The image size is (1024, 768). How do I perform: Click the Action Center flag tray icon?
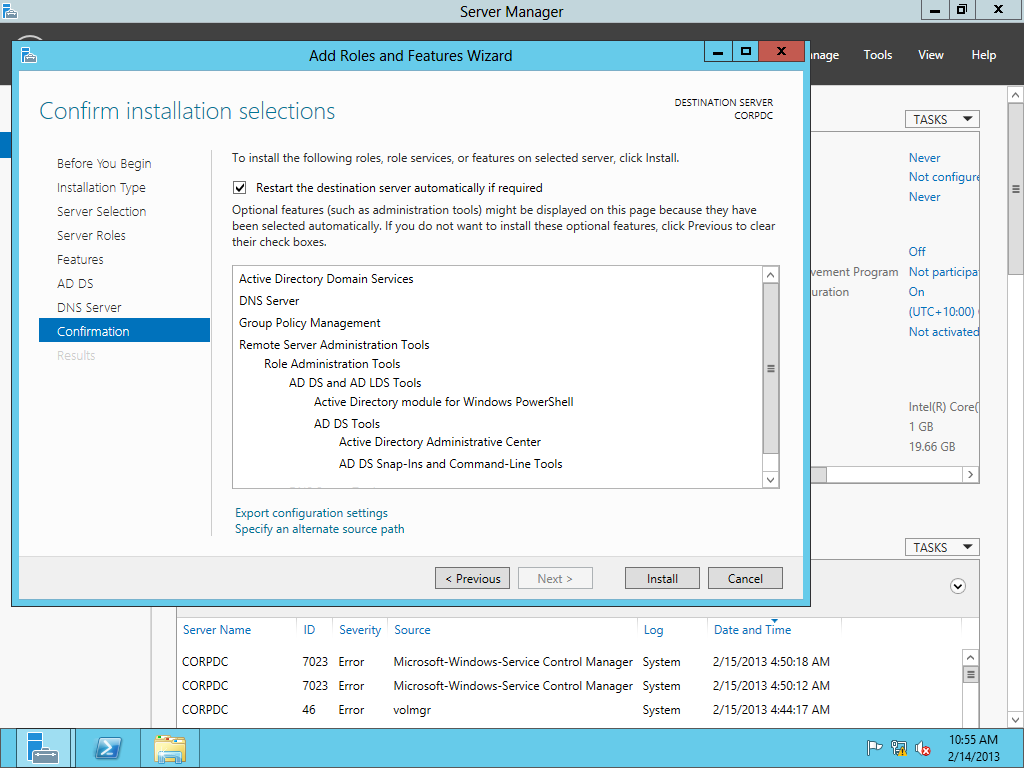pos(874,748)
